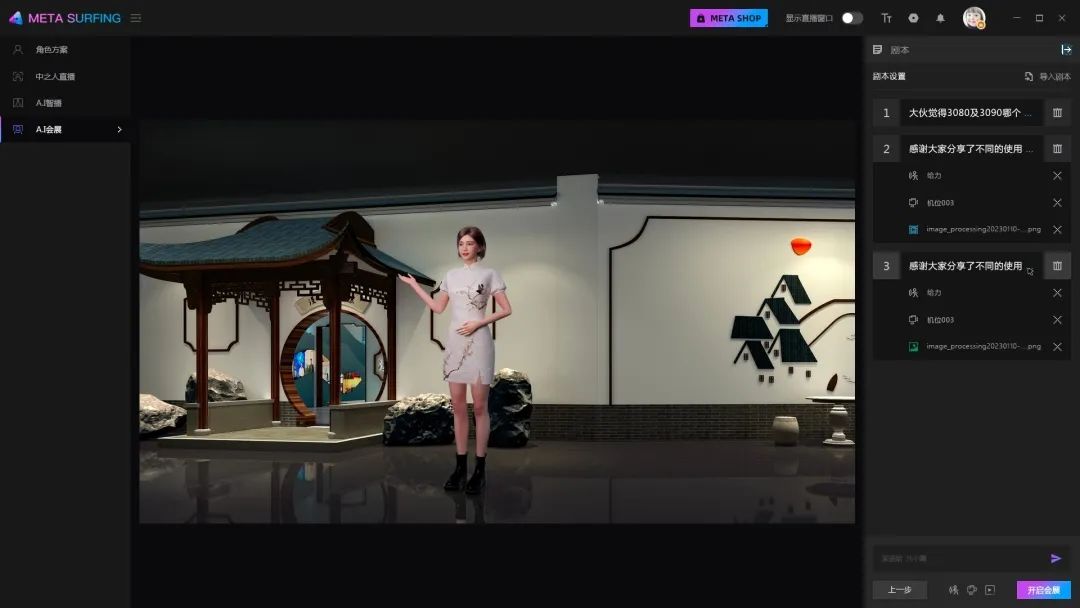Open the A.I智播 sidebar section
The height and width of the screenshot is (608, 1080).
(x=48, y=103)
